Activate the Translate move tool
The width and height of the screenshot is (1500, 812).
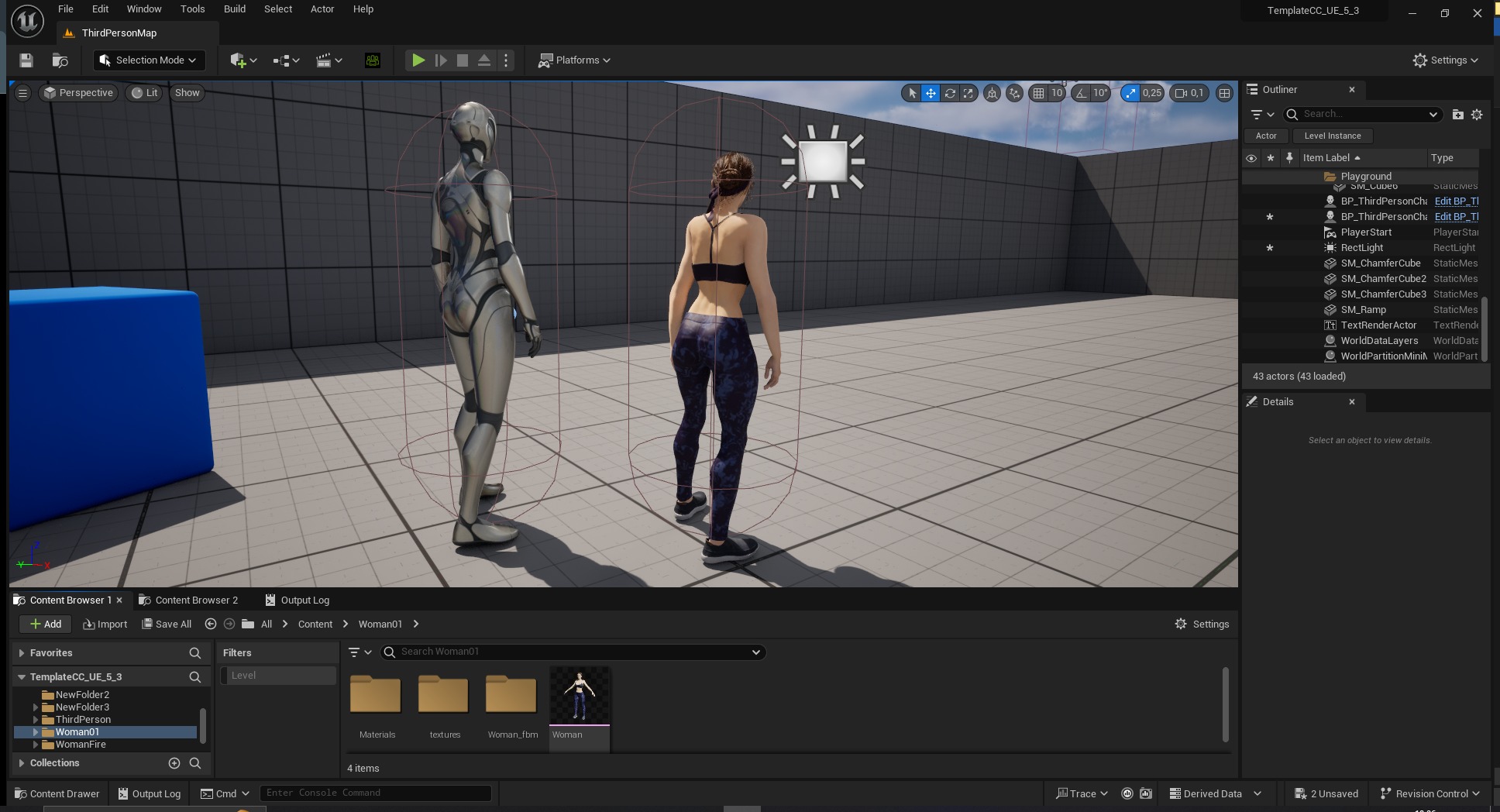click(x=931, y=93)
